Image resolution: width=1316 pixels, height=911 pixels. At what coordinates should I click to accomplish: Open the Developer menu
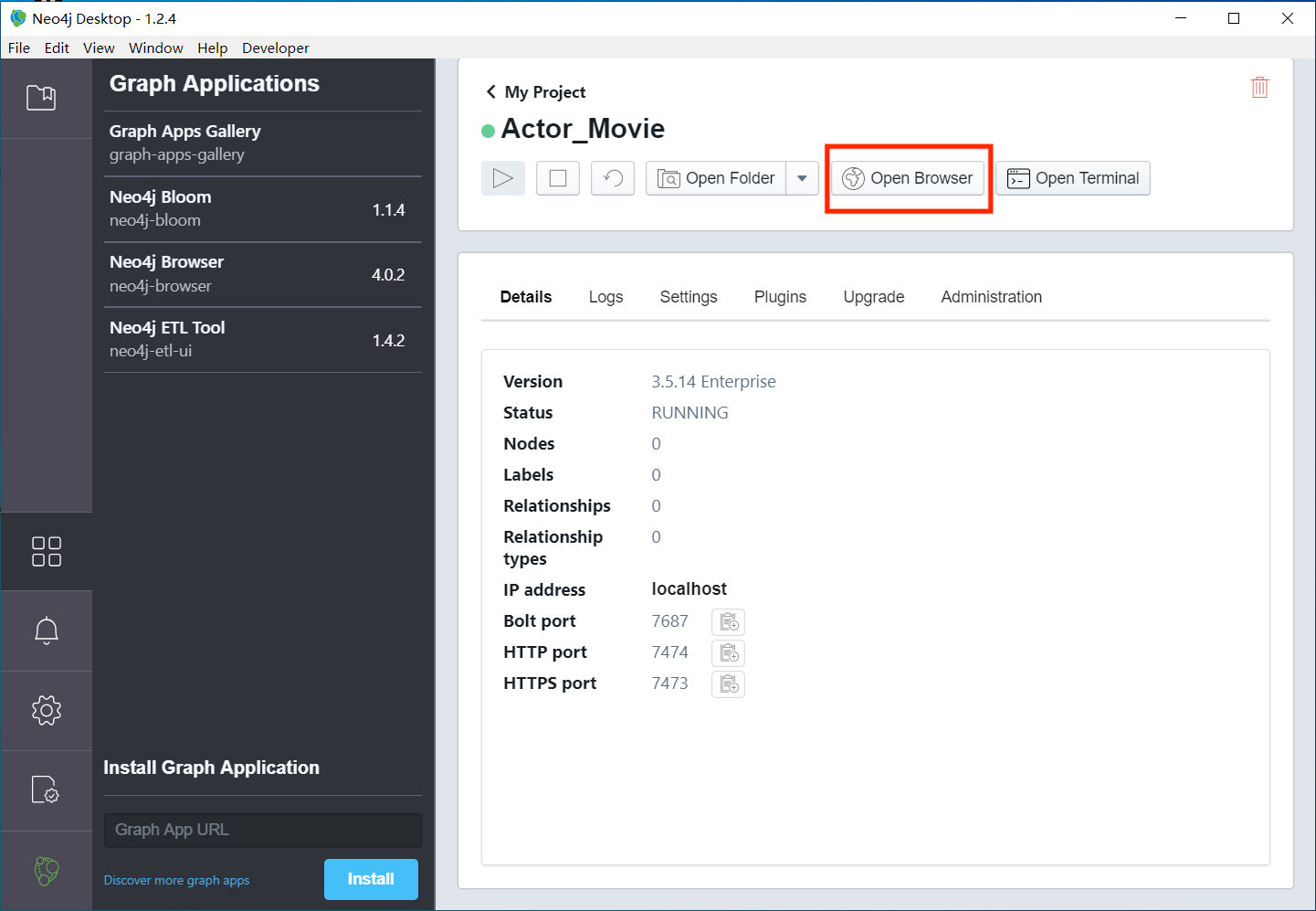tap(275, 48)
